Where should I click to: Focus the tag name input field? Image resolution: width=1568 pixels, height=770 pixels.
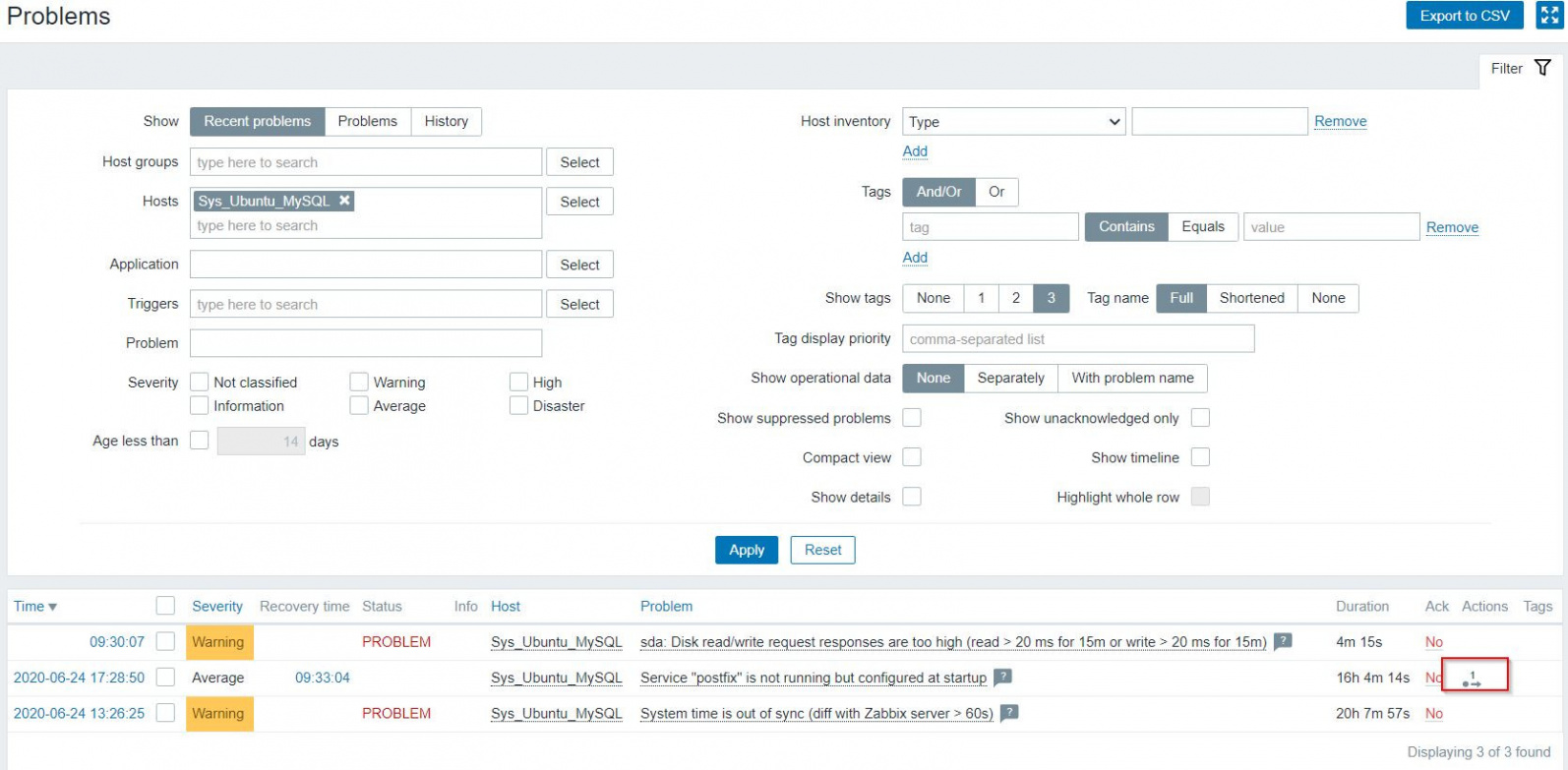[x=991, y=227]
